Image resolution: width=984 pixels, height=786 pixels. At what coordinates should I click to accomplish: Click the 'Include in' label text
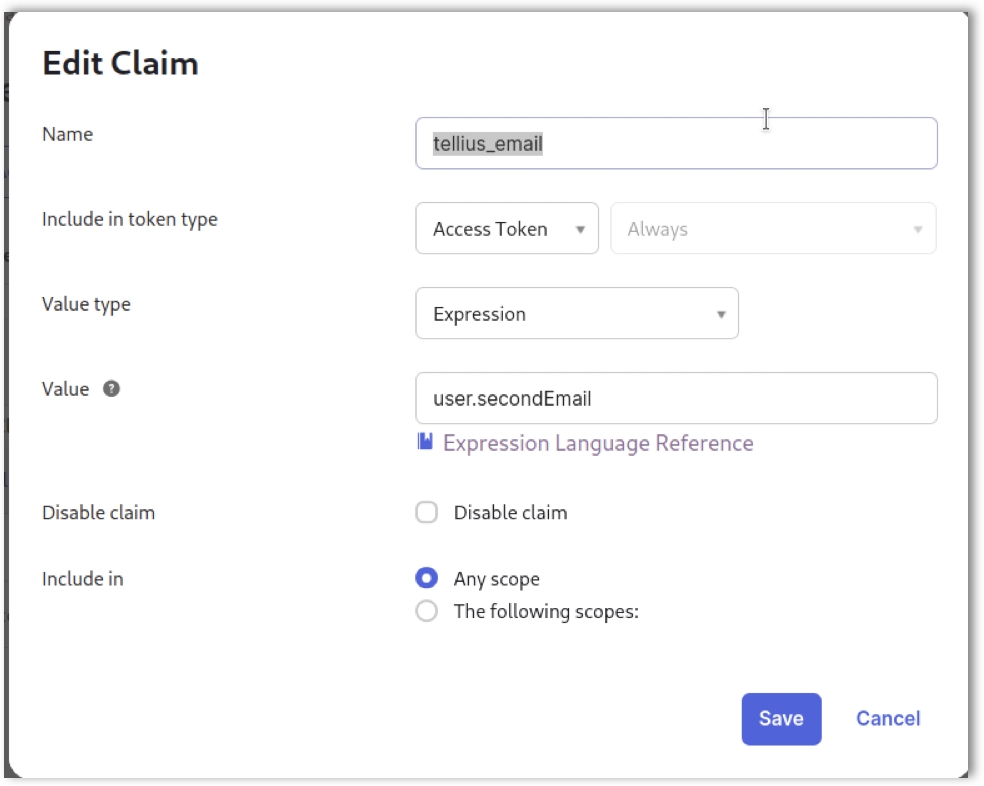pos(82,578)
